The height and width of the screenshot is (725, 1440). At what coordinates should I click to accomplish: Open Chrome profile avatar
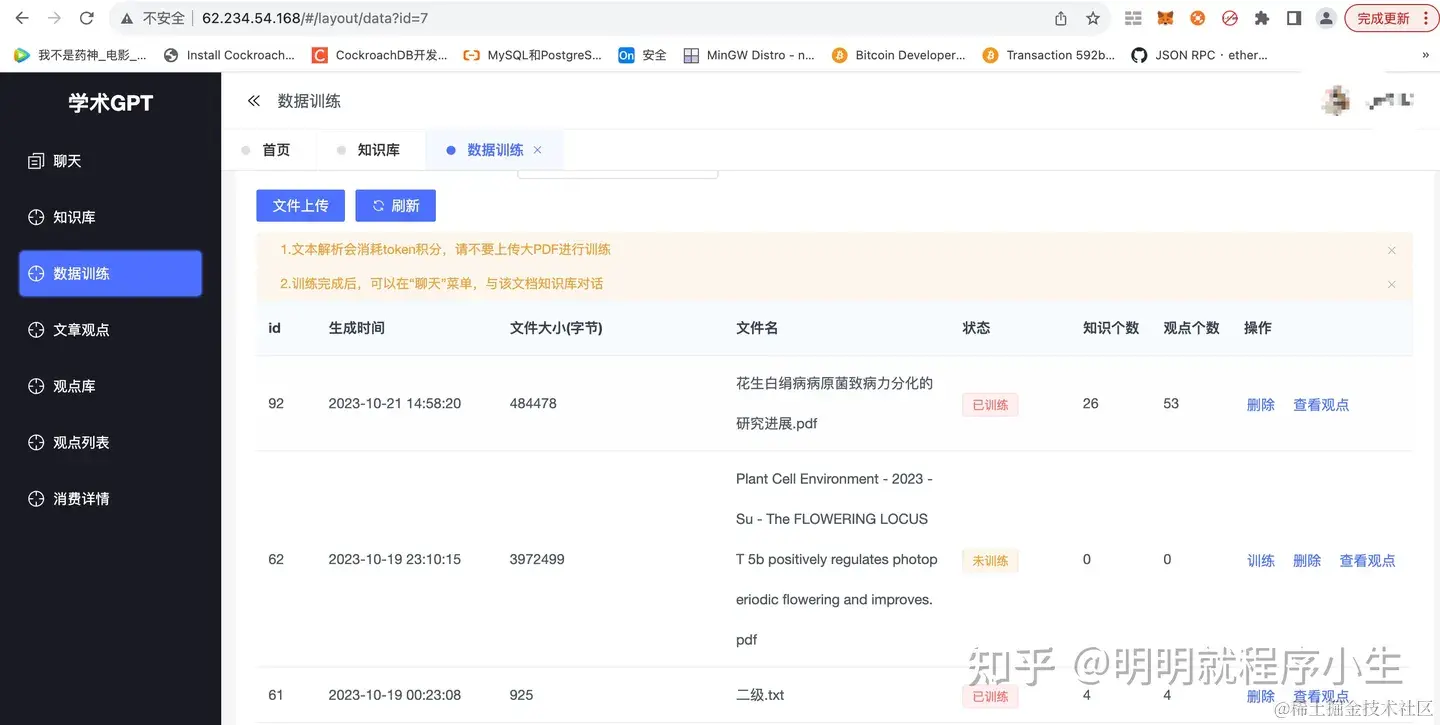click(x=1326, y=18)
